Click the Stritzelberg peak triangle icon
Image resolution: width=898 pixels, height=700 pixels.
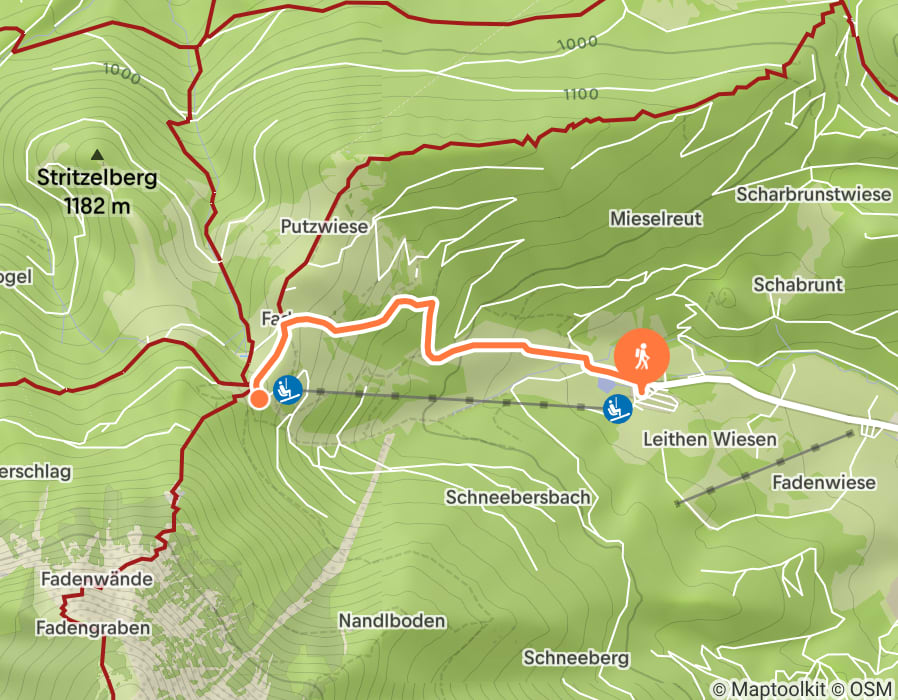point(97,154)
